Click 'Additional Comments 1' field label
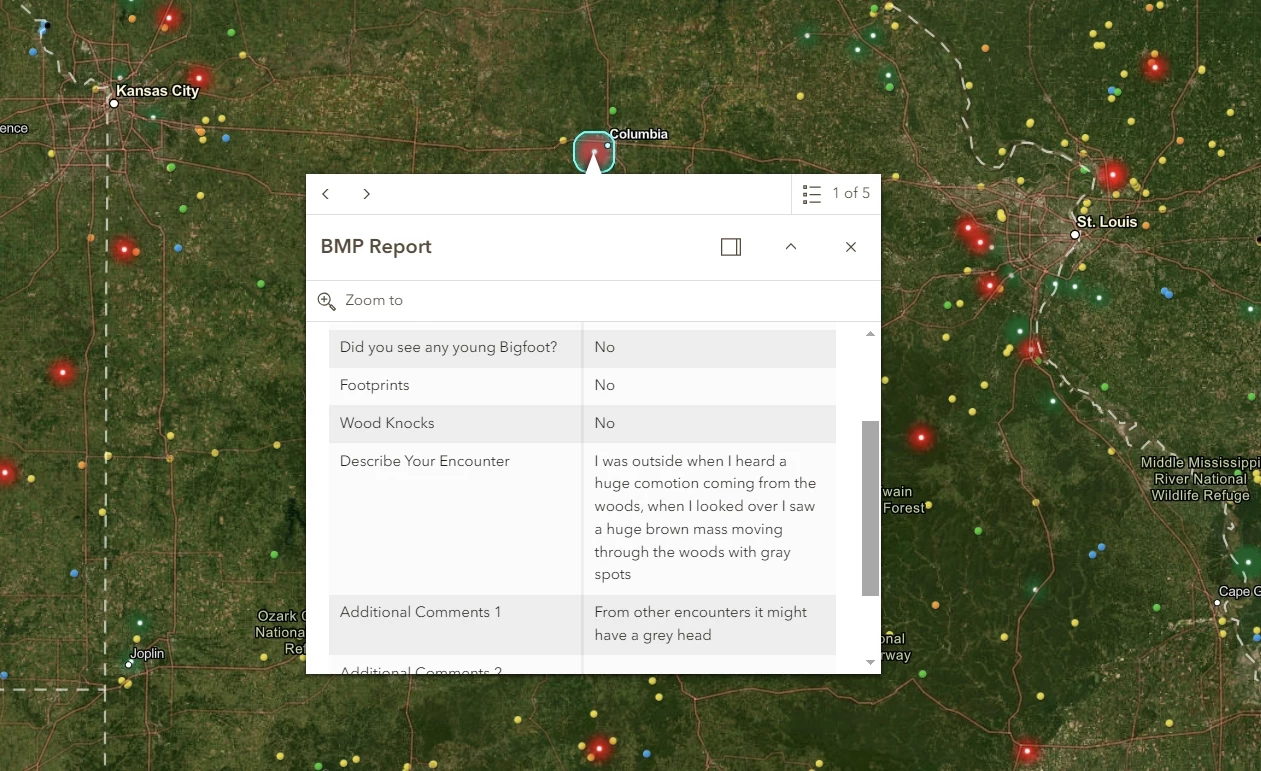The width and height of the screenshot is (1261, 771). coord(421,612)
